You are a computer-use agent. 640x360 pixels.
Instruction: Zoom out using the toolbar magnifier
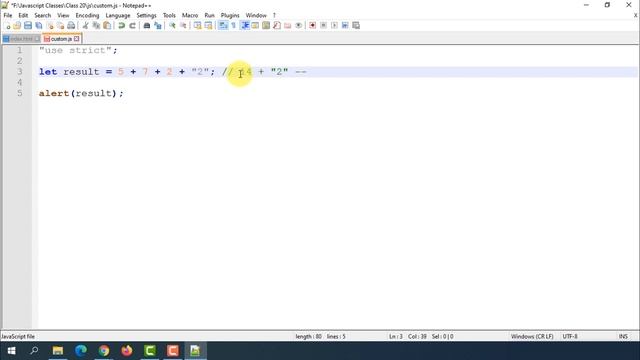click(x=183, y=26)
